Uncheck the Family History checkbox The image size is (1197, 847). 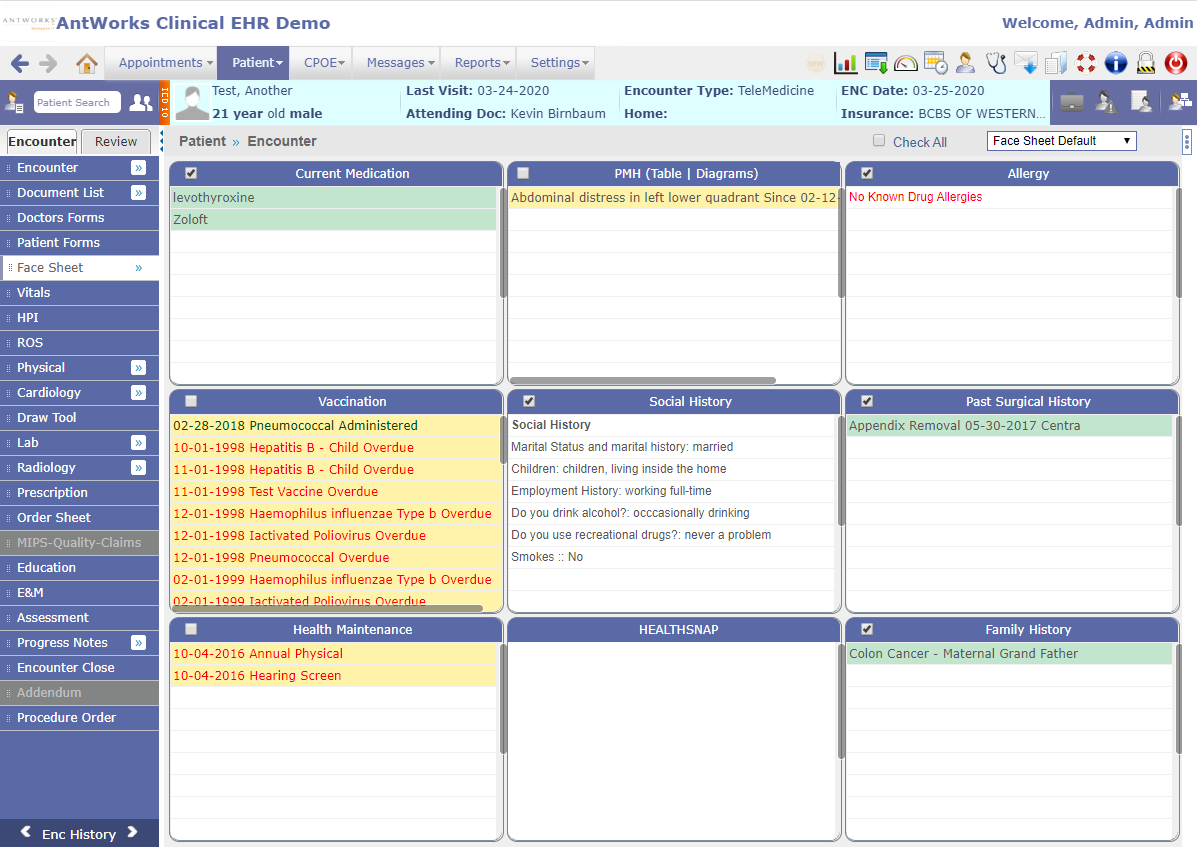click(x=866, y=630)
